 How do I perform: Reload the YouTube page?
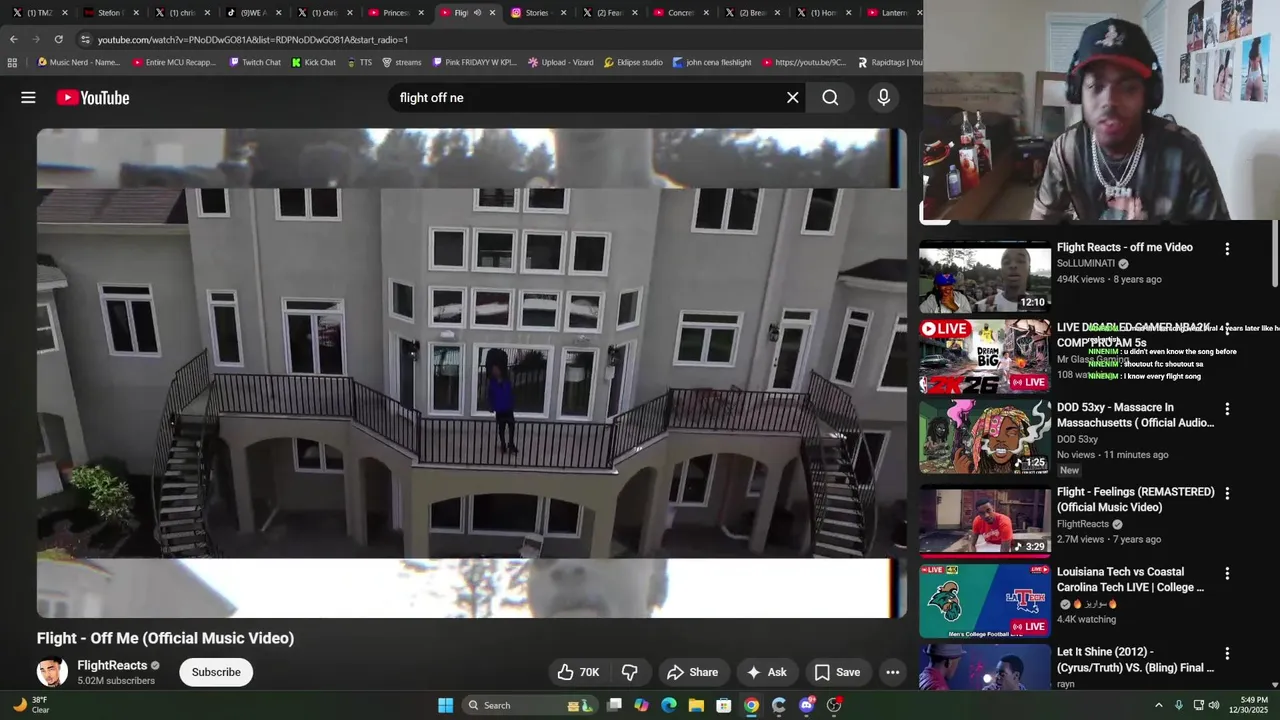pyautogui.click(x=59, y=39)
